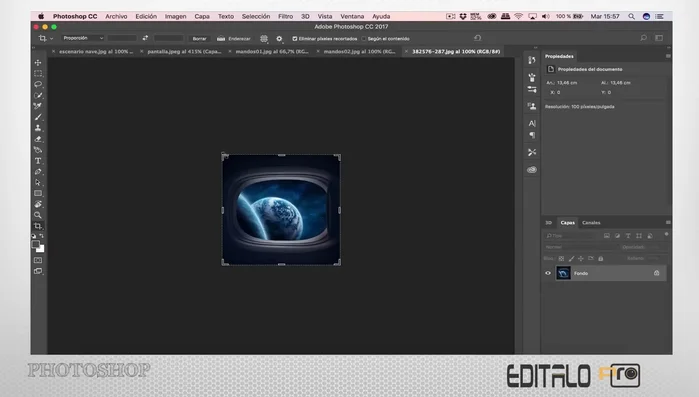Open the Creative Cloud Libraries panel icon

tap(531, 170)
